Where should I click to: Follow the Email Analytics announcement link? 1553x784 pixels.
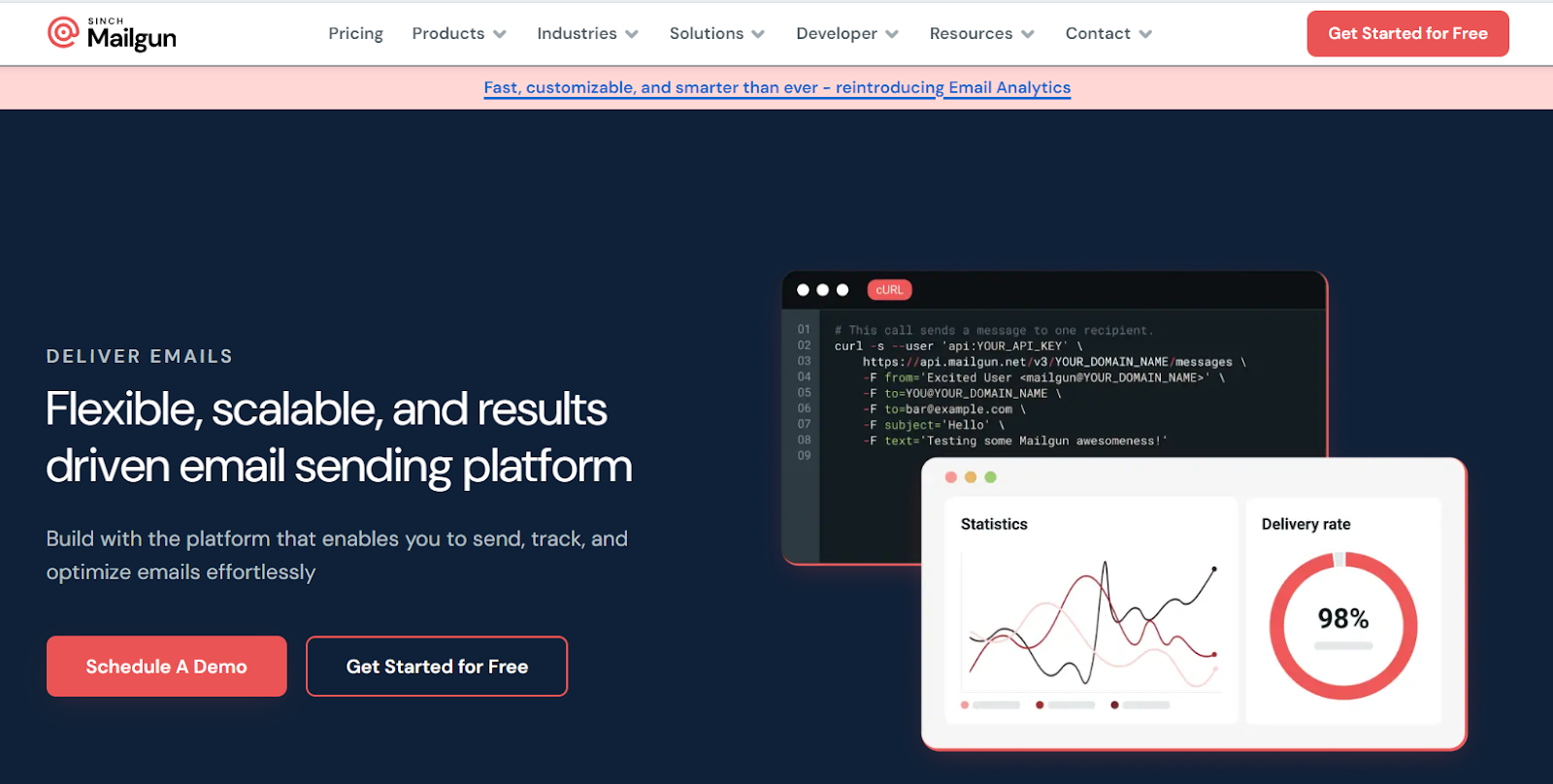[x=776, y=87]
